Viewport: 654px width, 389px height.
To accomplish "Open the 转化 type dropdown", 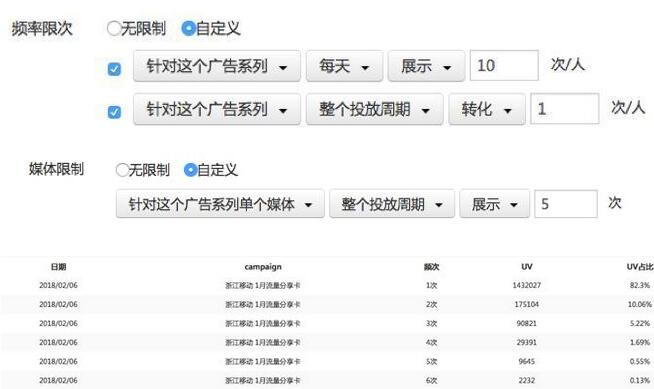I will tap(487, 109).
